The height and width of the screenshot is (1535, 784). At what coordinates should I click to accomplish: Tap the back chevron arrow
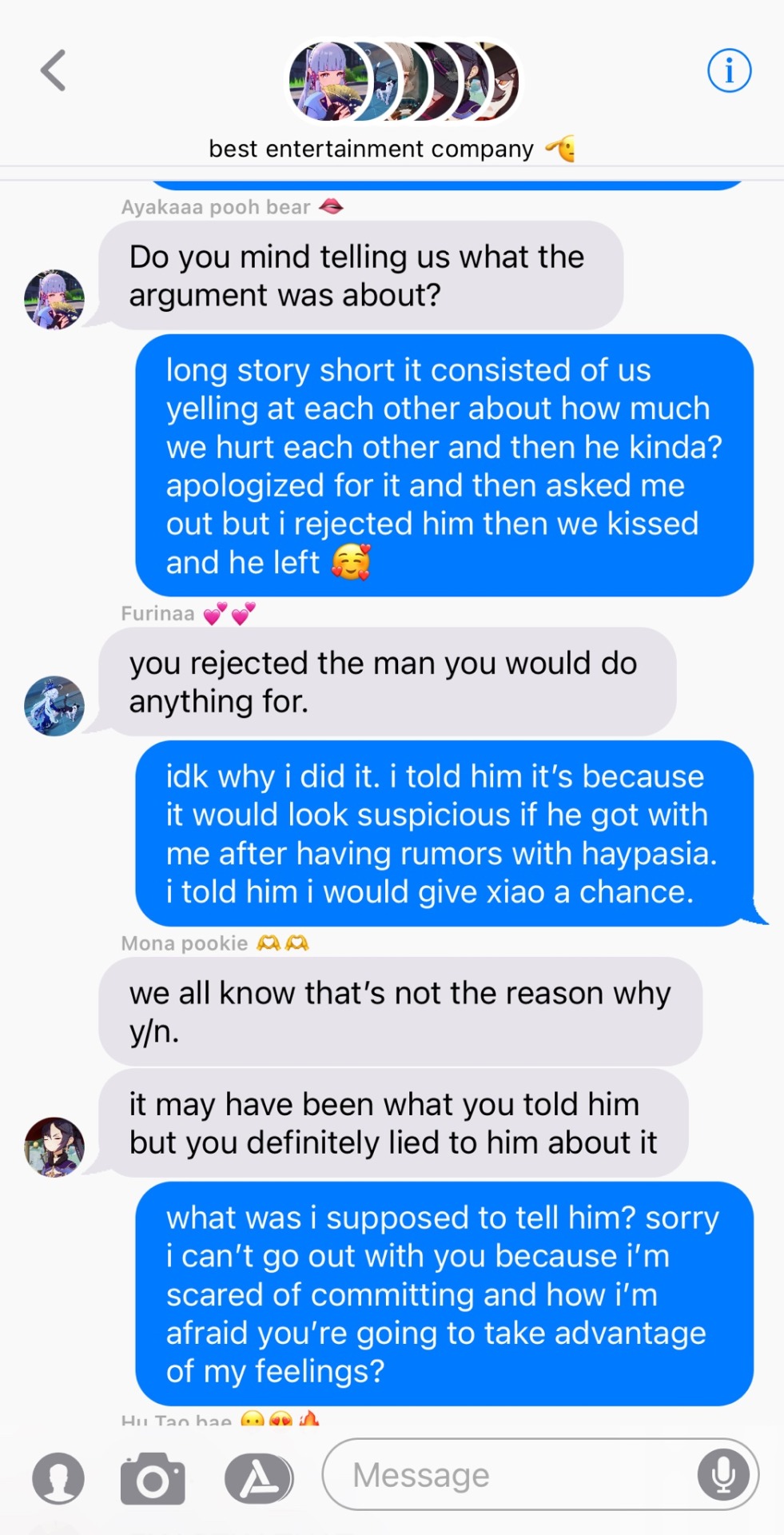(x=53, y=70)
